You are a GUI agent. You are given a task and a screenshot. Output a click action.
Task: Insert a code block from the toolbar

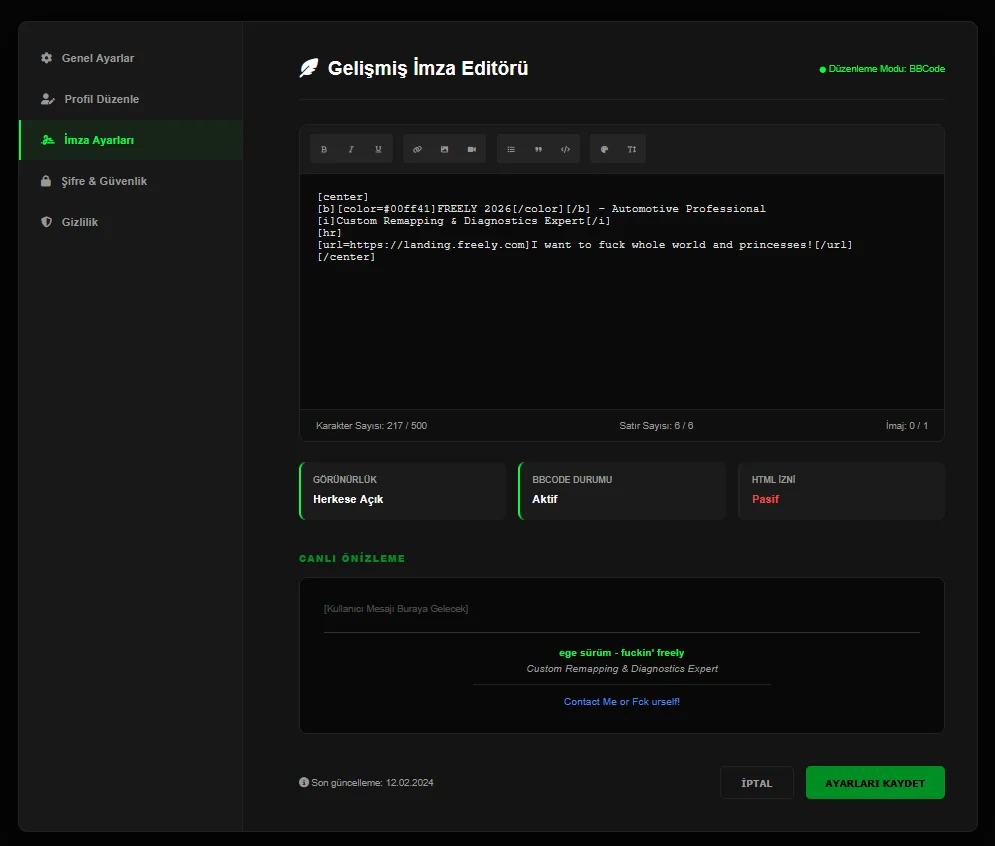[x=565, y=149]
